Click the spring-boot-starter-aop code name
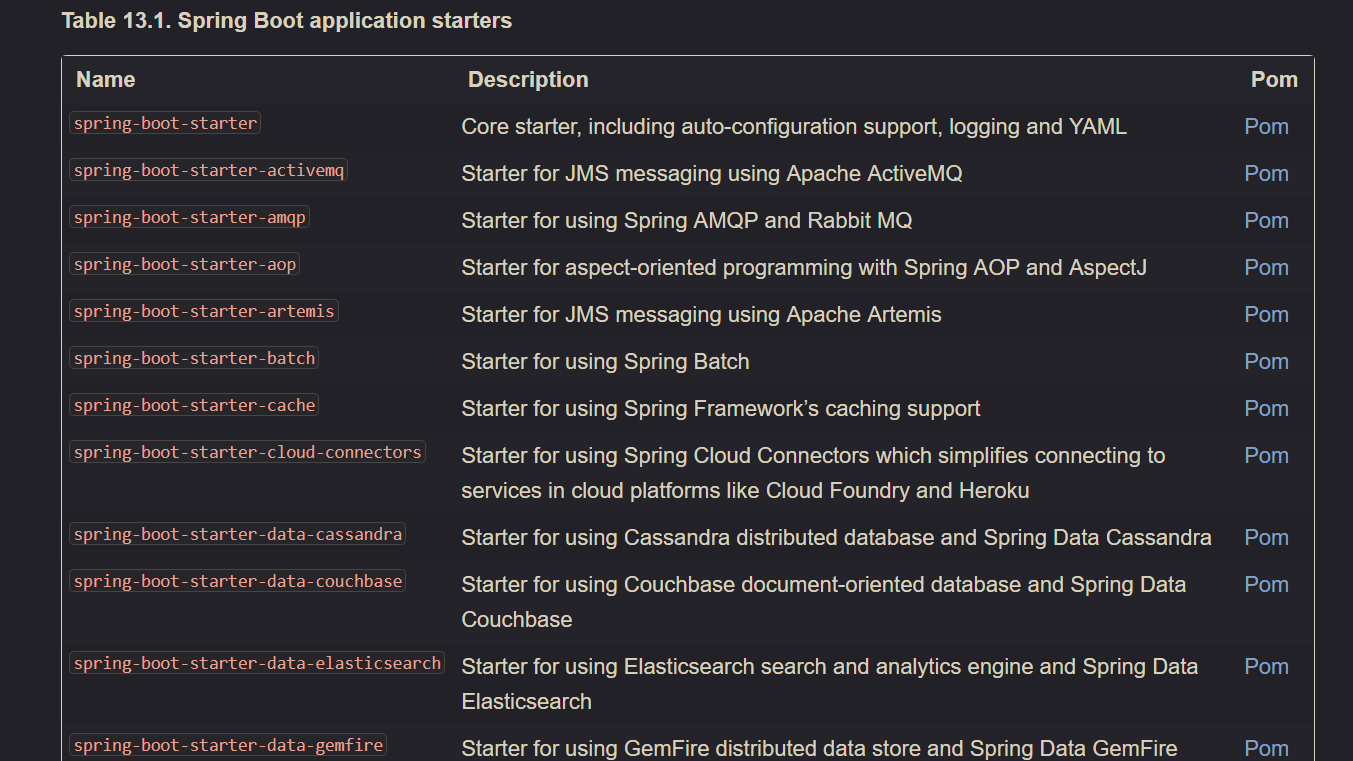Screen dimensions: 1353x761 pos(185,264)
